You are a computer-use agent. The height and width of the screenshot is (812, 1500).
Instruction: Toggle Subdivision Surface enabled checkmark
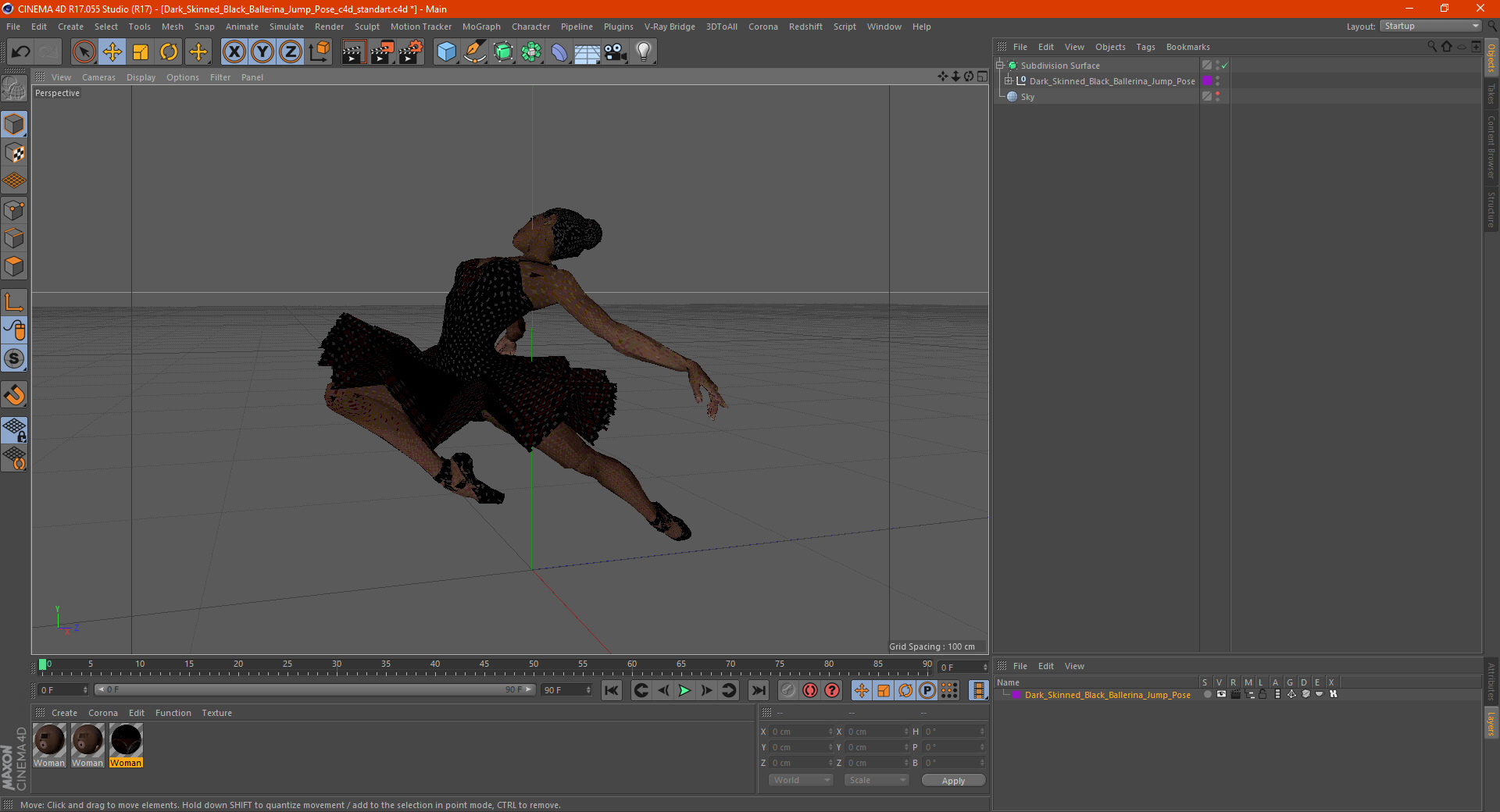coord(1224,66)
